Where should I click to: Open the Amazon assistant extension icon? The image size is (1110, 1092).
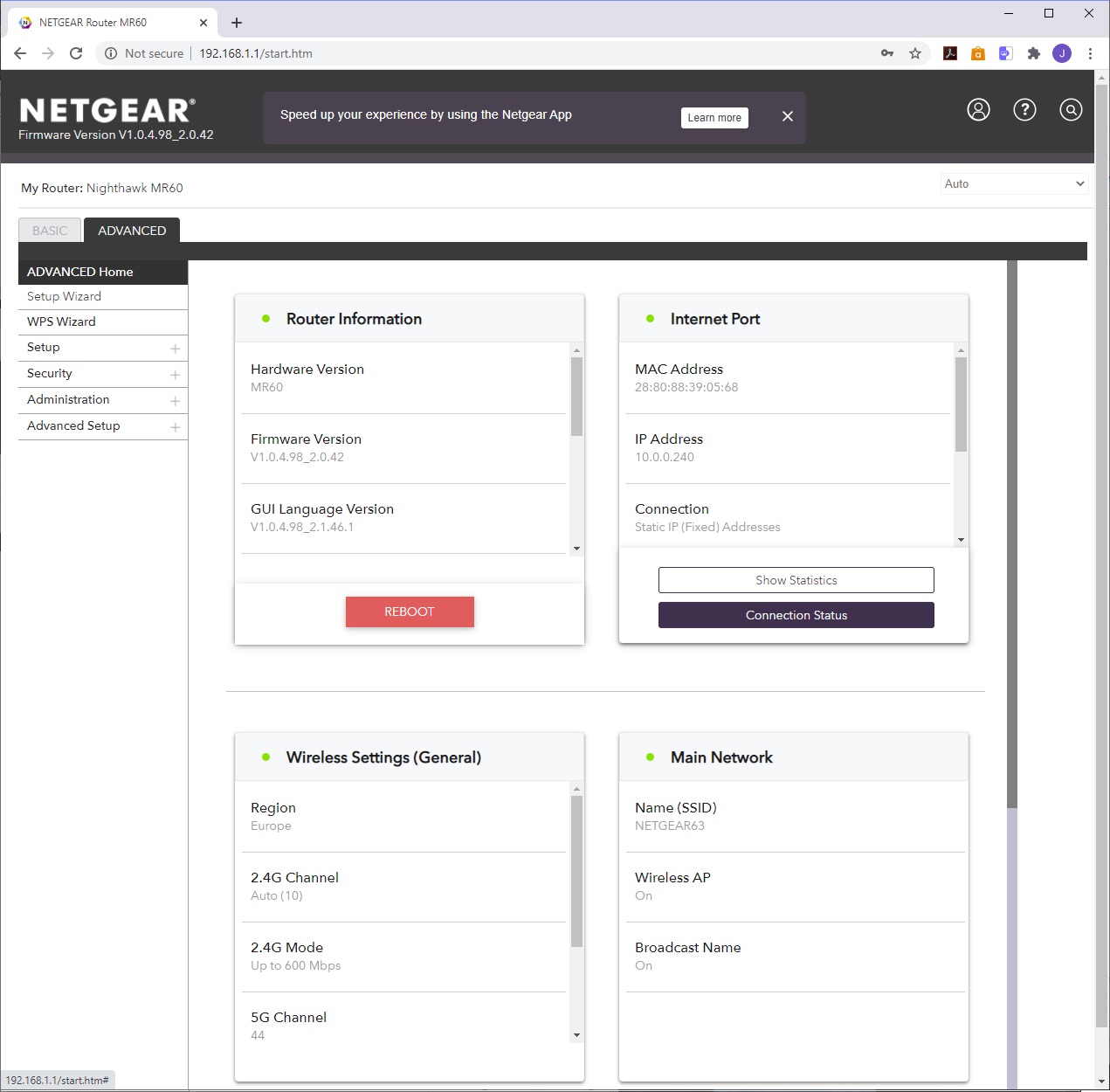pos(978,53)
